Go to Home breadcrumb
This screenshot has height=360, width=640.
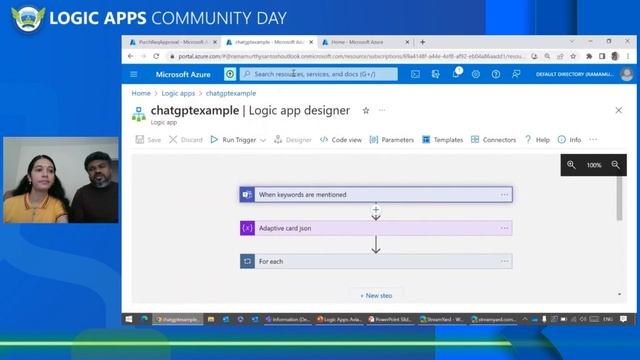(141, 93)
